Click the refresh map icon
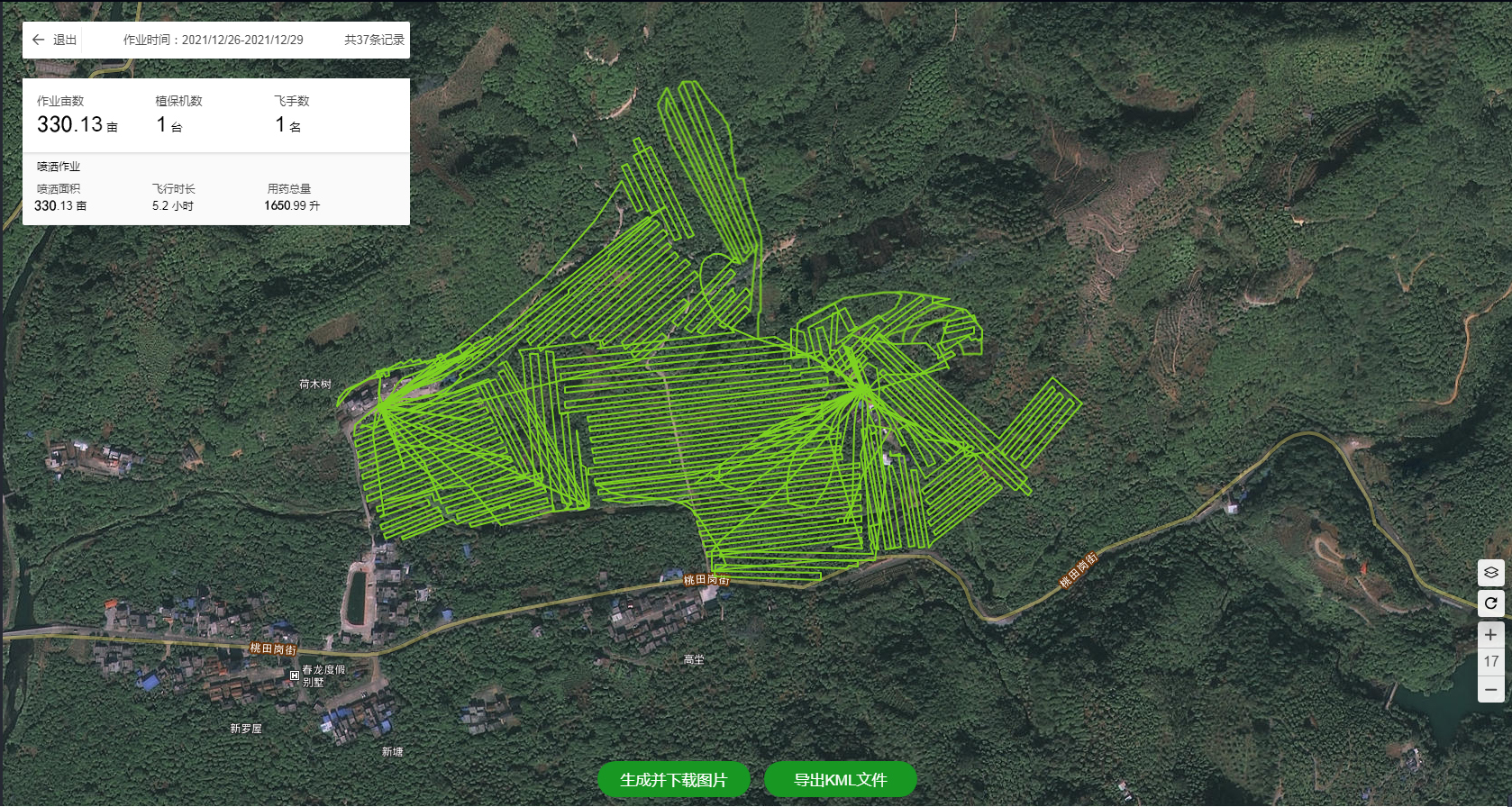Viewport: 1512px width, 807px height. [1490, 603]
